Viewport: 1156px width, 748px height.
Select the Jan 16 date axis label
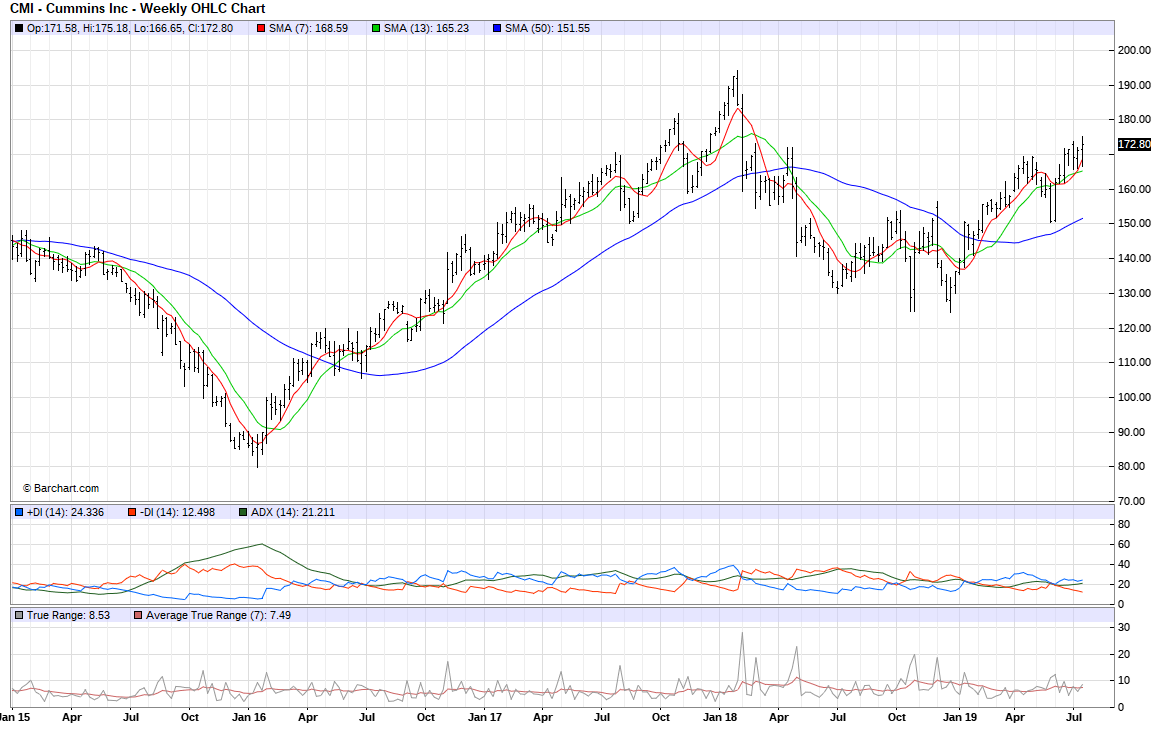[248, 717]
